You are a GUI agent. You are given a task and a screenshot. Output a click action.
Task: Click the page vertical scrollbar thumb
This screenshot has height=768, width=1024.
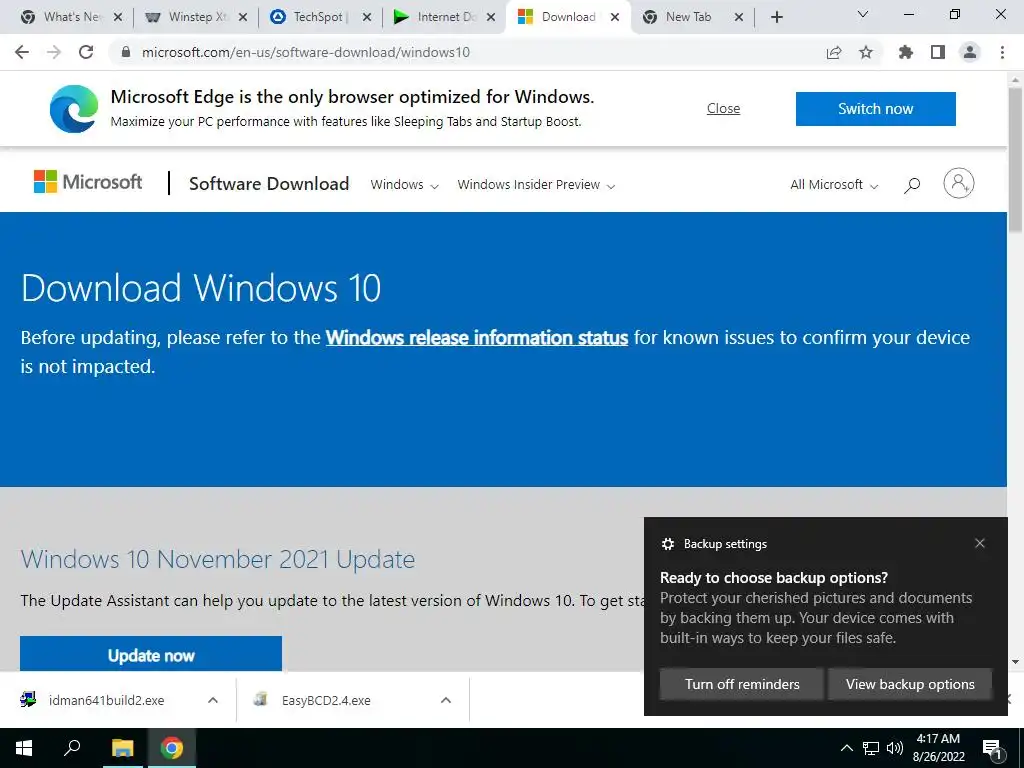[1016, 160]
